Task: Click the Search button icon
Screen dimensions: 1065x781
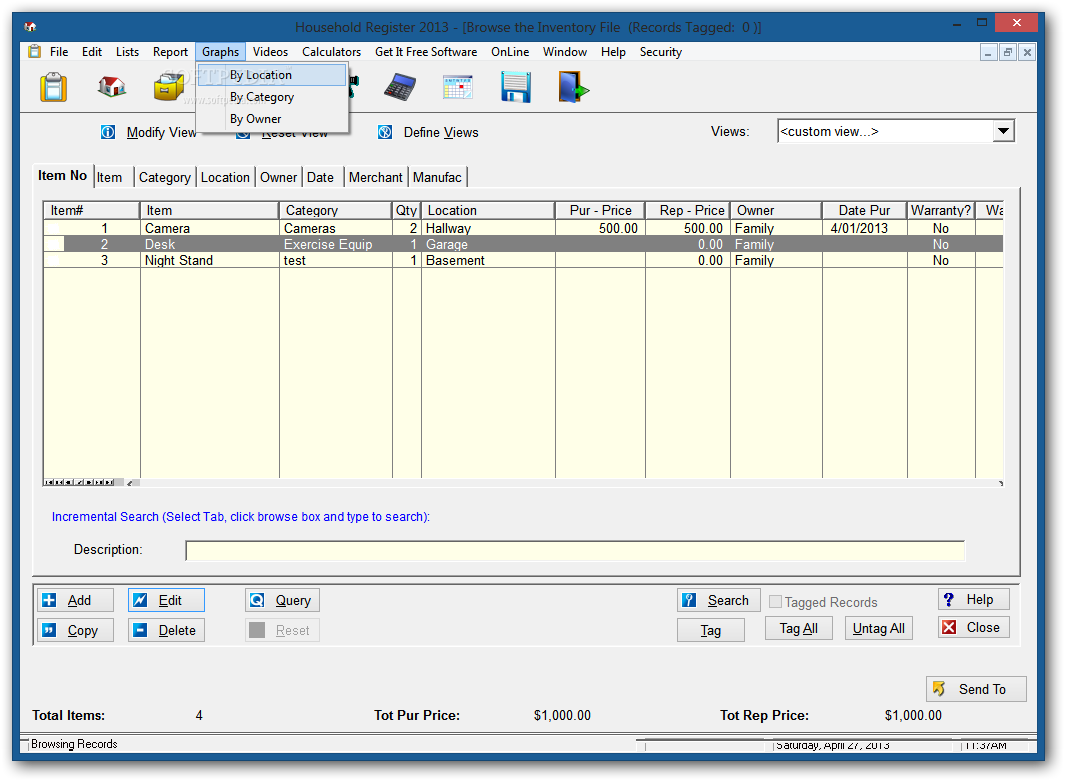Action: tap(689, 600)
